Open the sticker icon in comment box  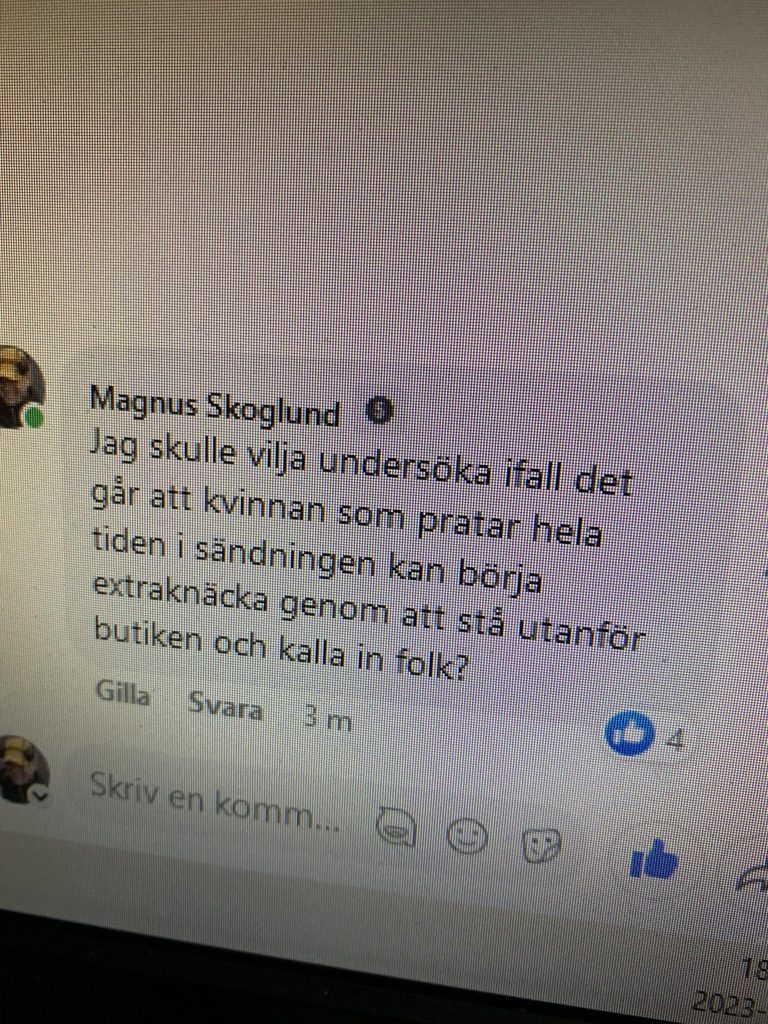(541, 844)
